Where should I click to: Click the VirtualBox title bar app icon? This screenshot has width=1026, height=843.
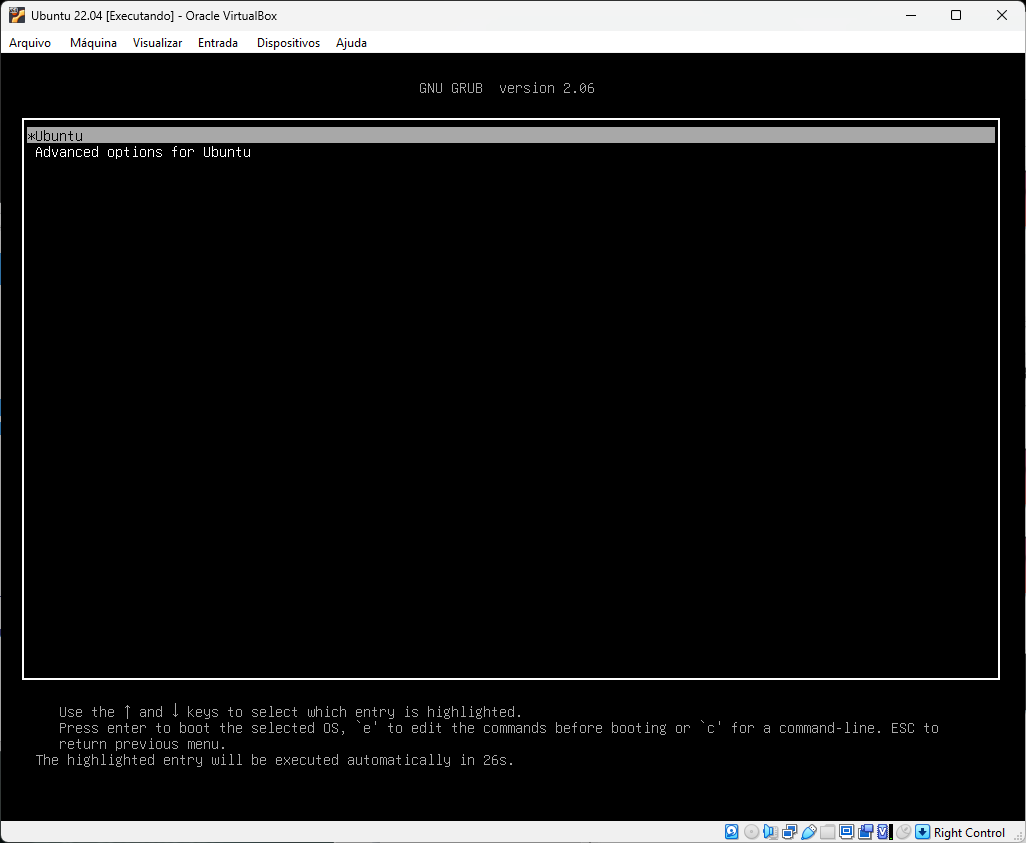pos(17,16)
